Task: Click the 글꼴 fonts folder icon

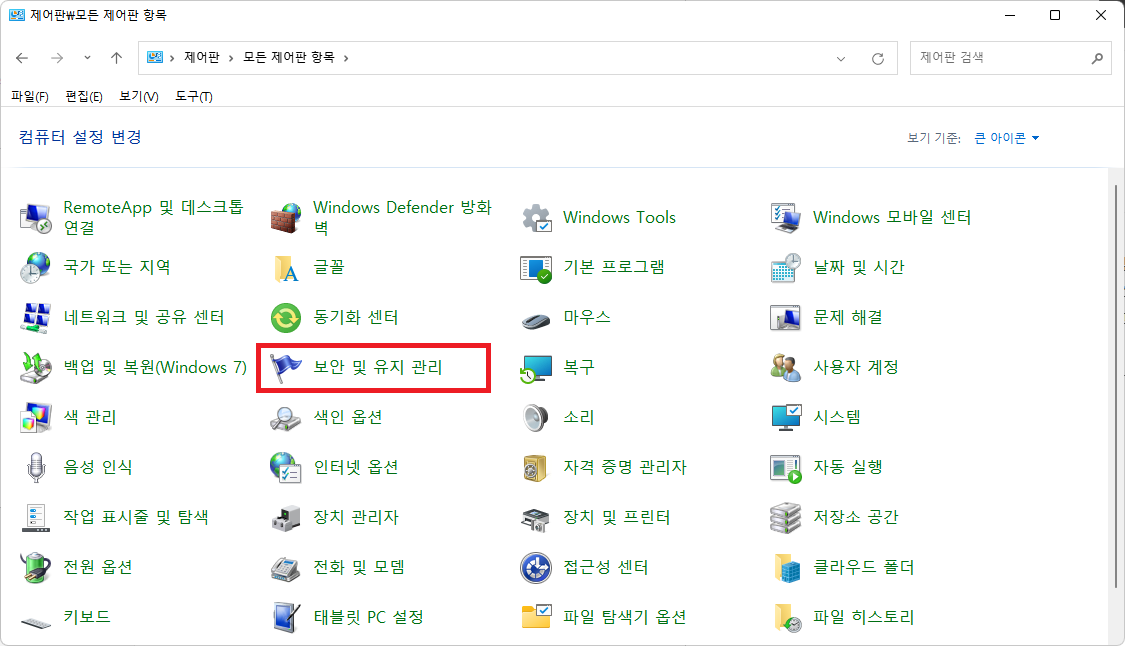Action: point(286,268)
